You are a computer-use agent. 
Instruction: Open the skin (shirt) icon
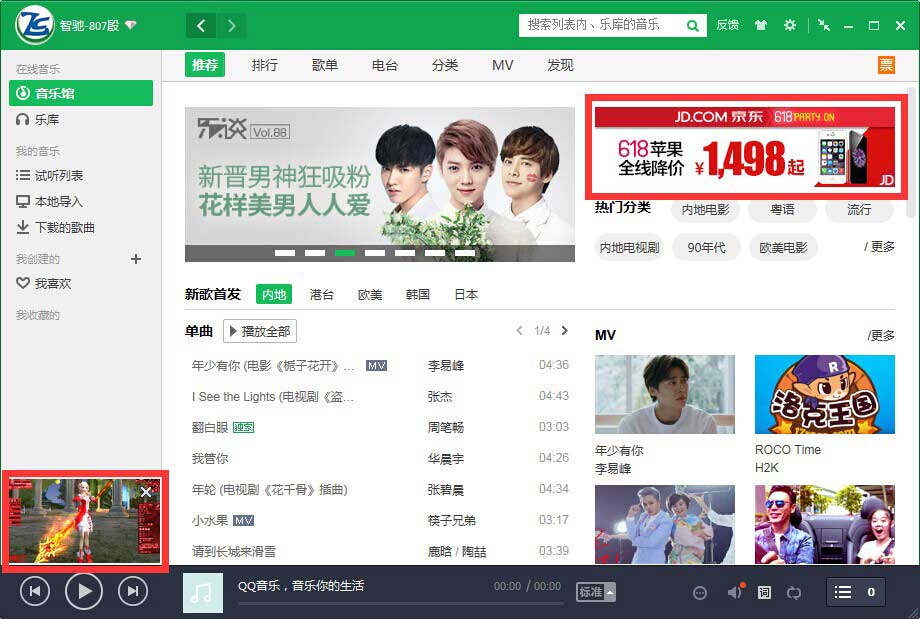[x=761, y=25]
